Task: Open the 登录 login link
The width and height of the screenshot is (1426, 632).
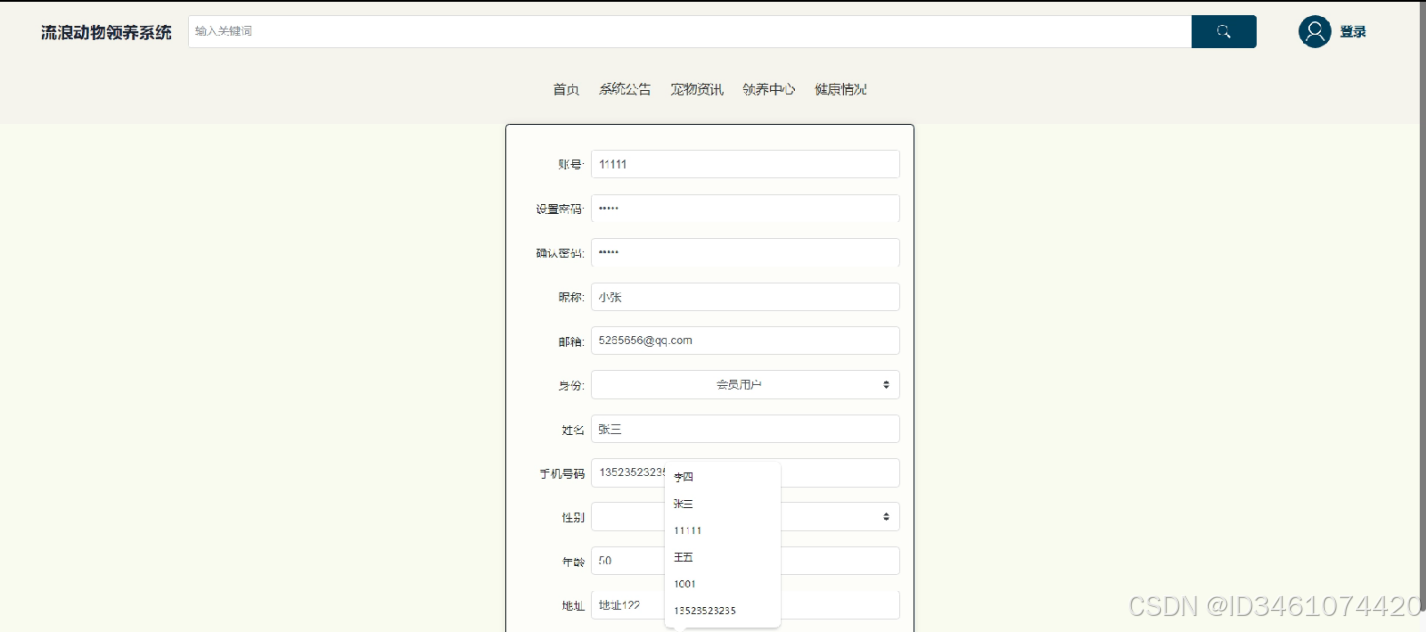Action: [1353, 32]
